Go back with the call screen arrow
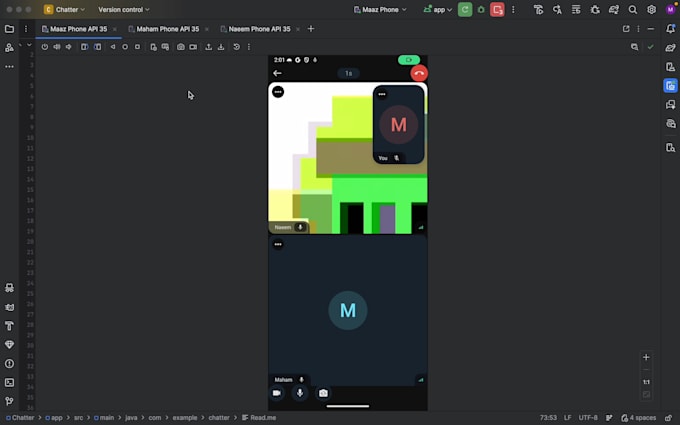The width and height of the screenshot is (680, 425). (277, 73)
